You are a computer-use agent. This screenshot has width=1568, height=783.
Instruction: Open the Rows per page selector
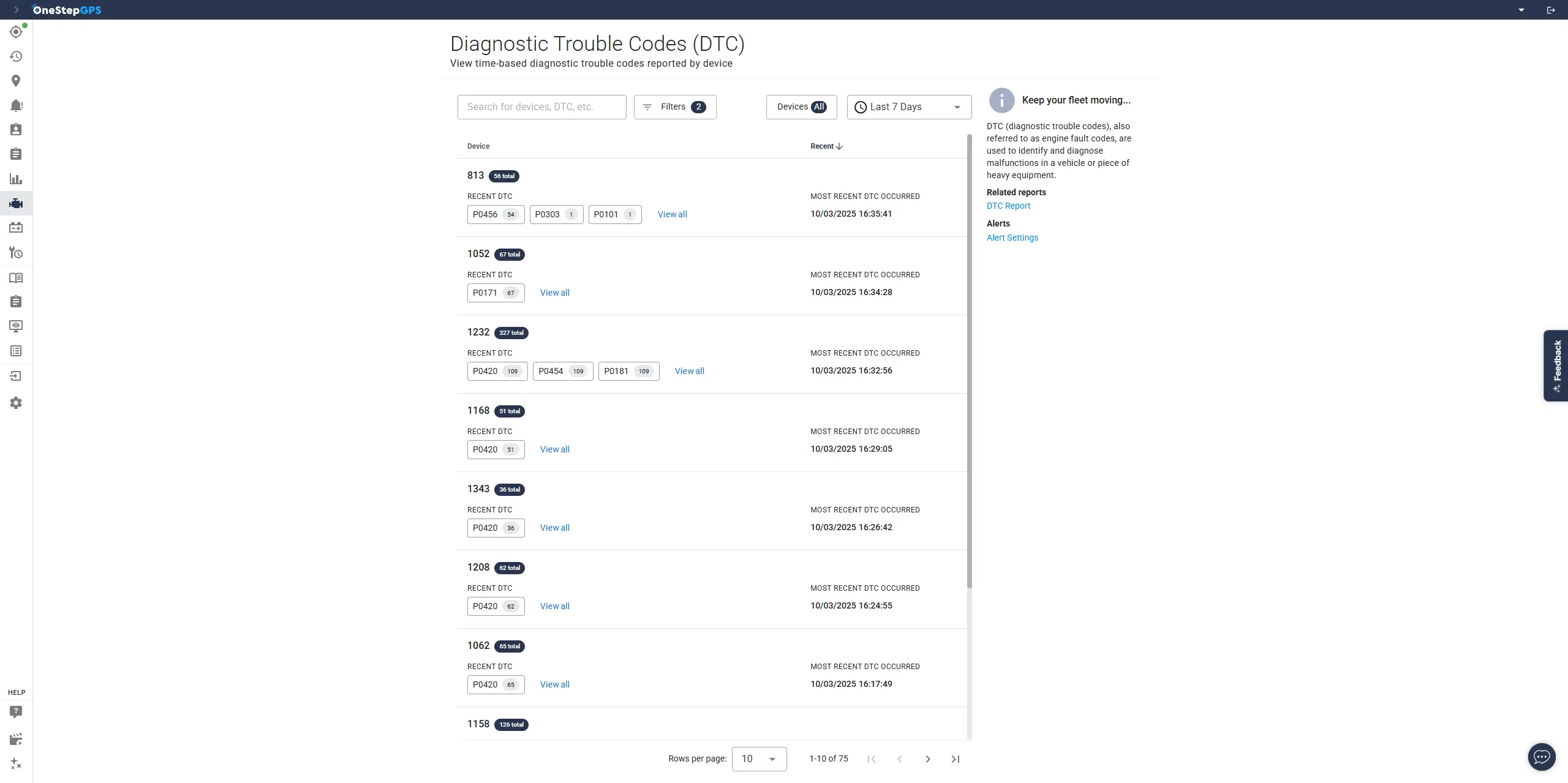click(x=758, y=759)
